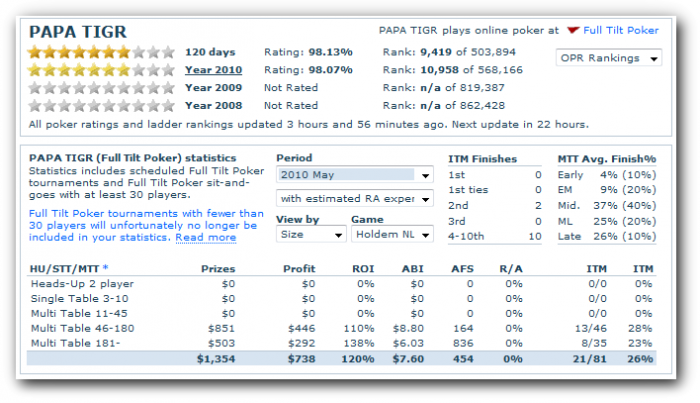Screen dimensions: 700x403
Task: Click the R/A column header
Action: [x=511, y=269]
